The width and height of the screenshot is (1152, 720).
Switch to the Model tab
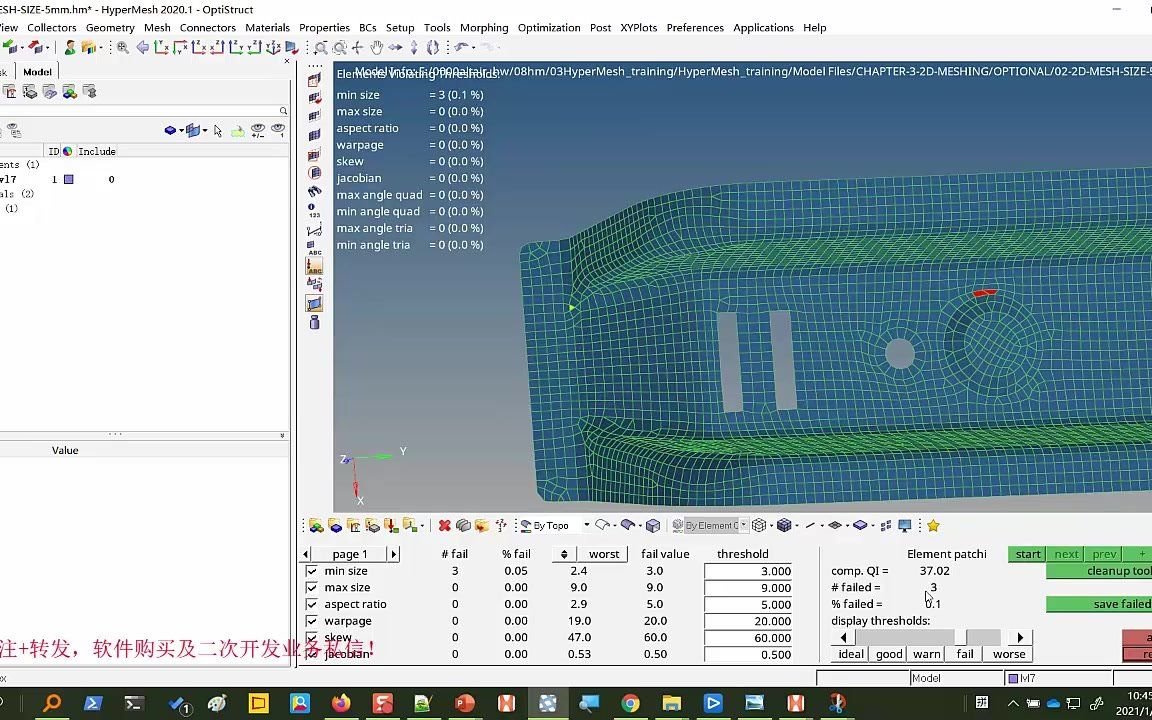[37, 71]
